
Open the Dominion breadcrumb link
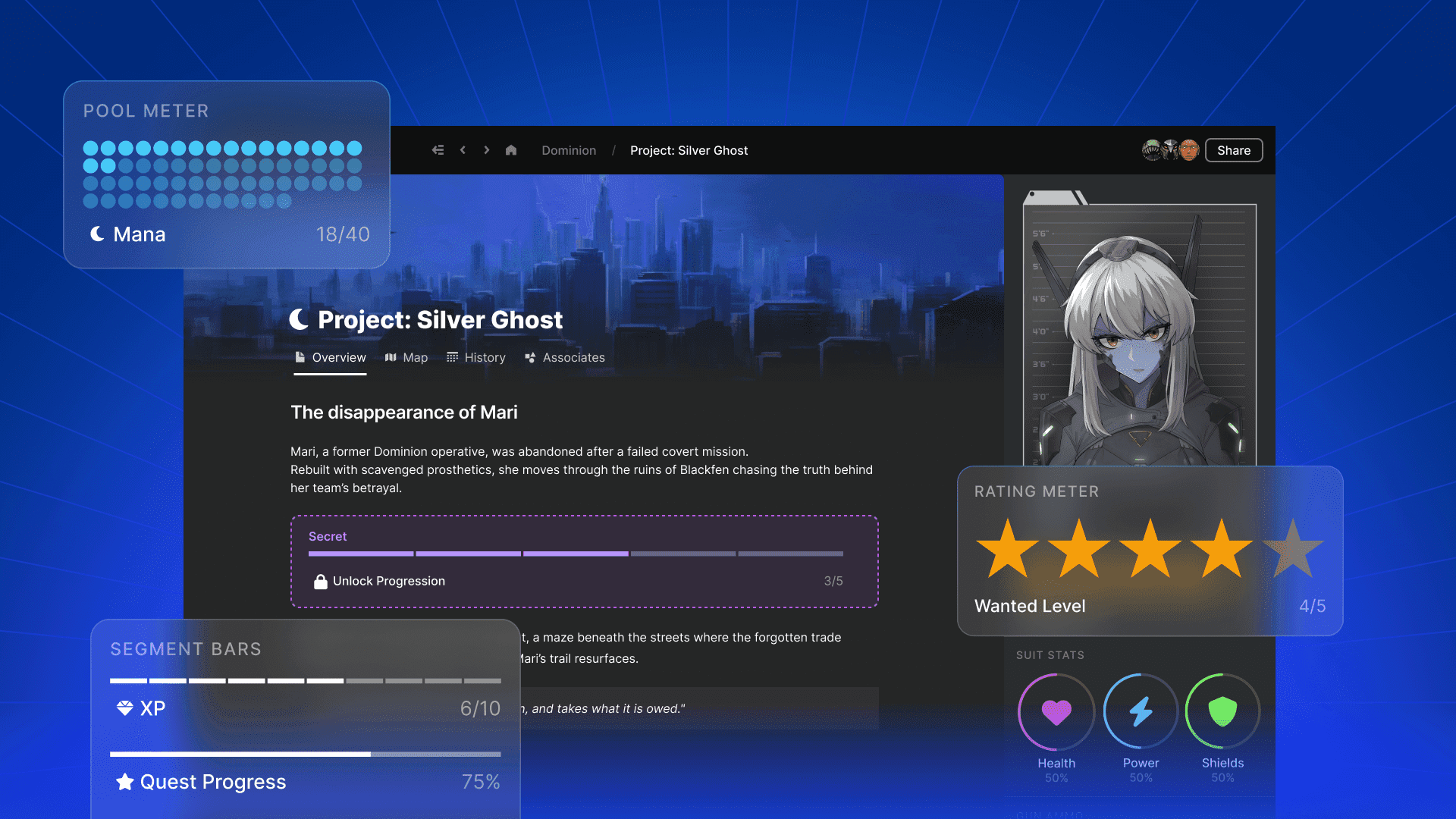coord(568,150)
